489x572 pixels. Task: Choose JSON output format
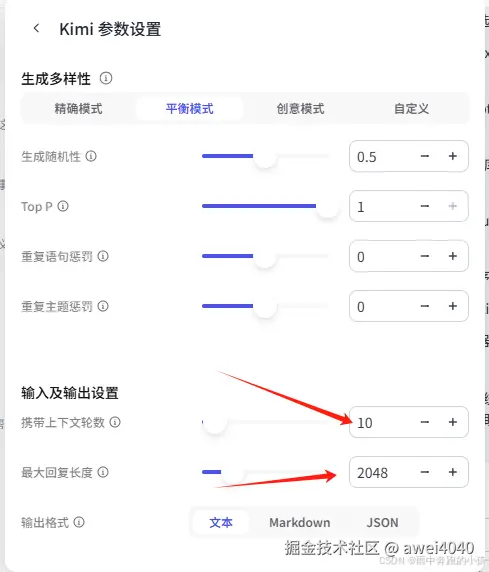point(382,522)
